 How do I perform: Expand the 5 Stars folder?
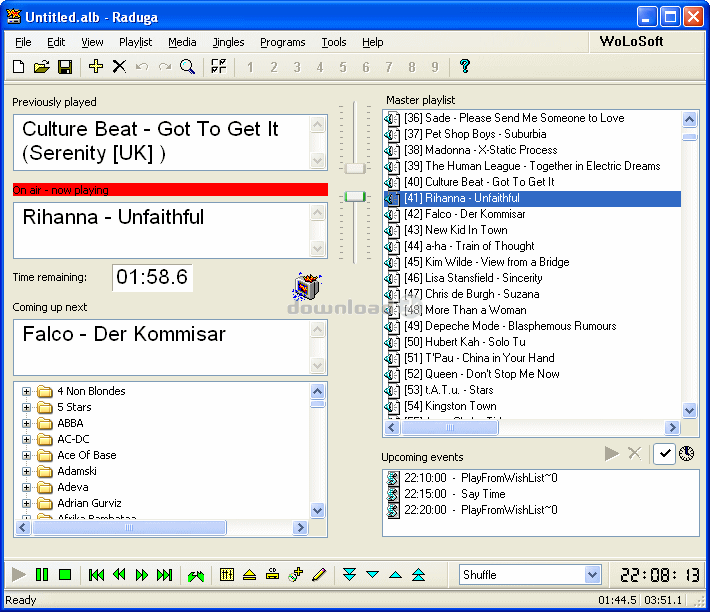[26, 407]
